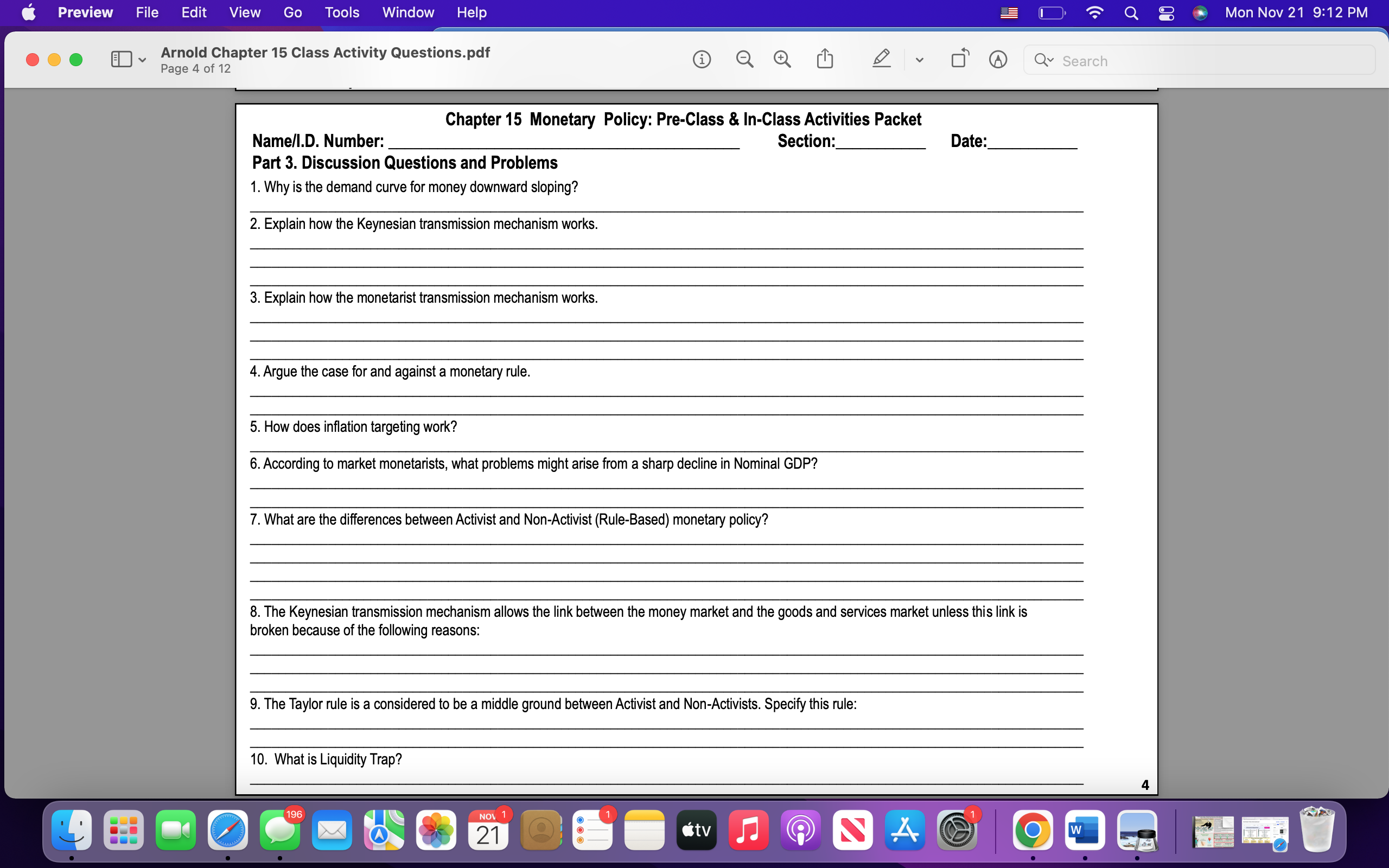Image resolution: width=1389 pixels, height=868 pixels.
Task: Expand search options magnifier dropdown
Action: [x=1043, y=60]
